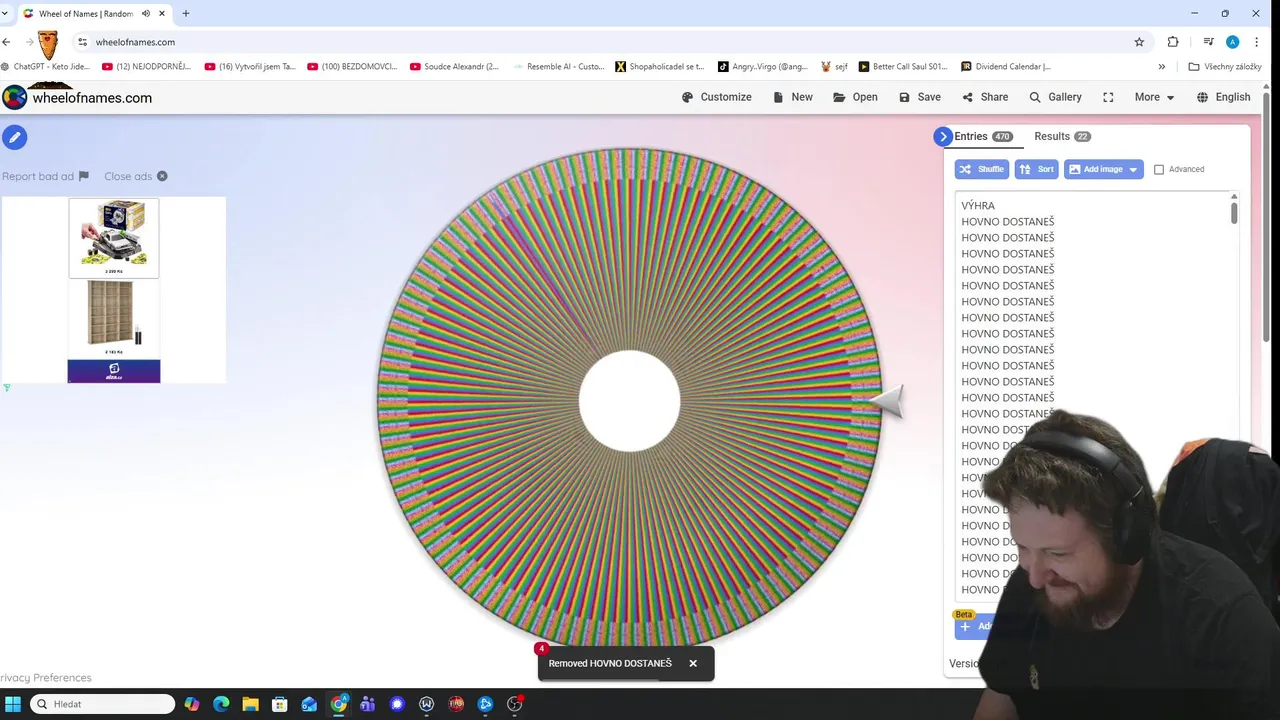Open Soudce Alexandr bookmark

[x=454, y=67]
